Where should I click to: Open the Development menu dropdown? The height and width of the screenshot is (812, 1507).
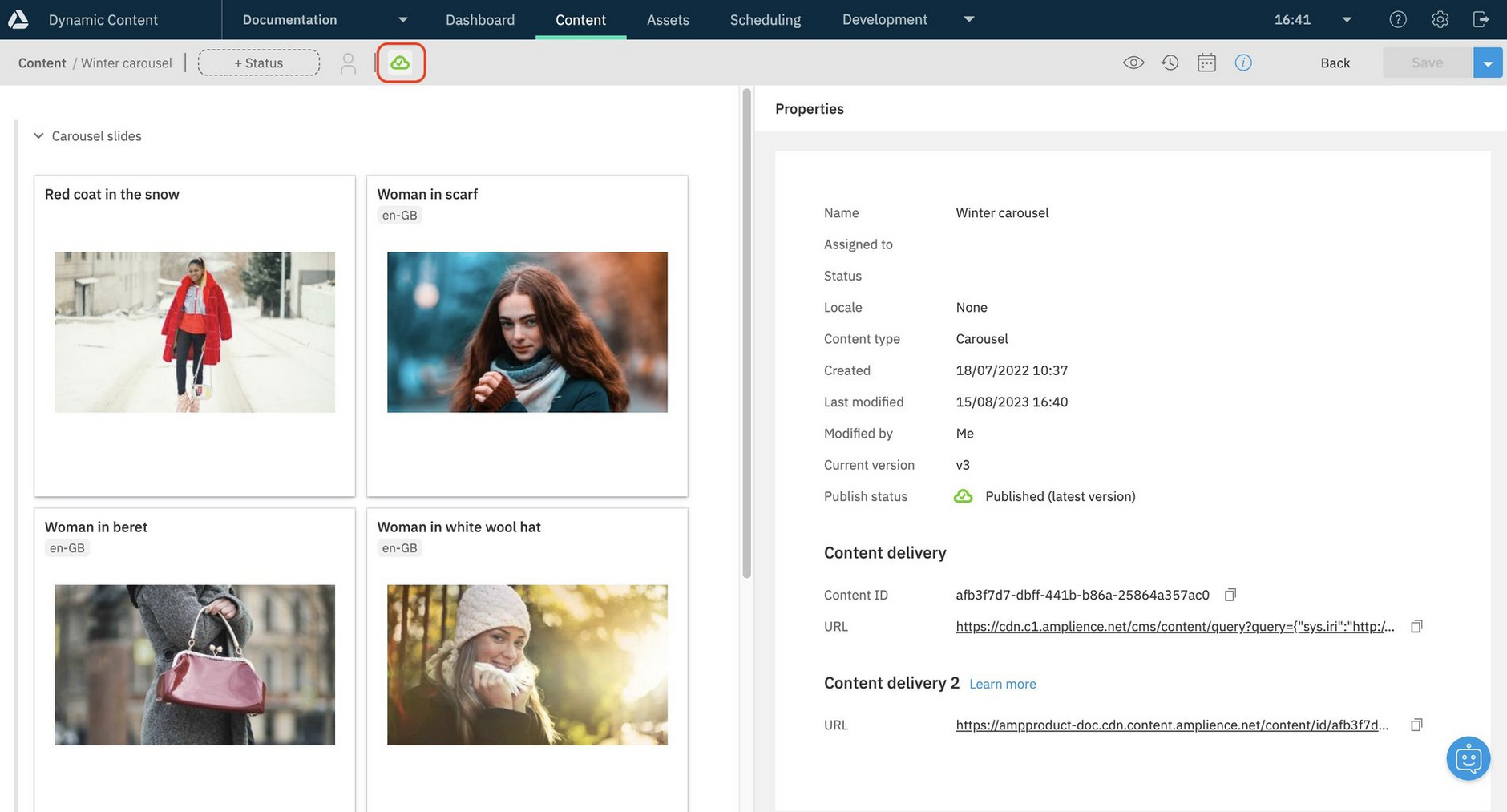point(968,19)
